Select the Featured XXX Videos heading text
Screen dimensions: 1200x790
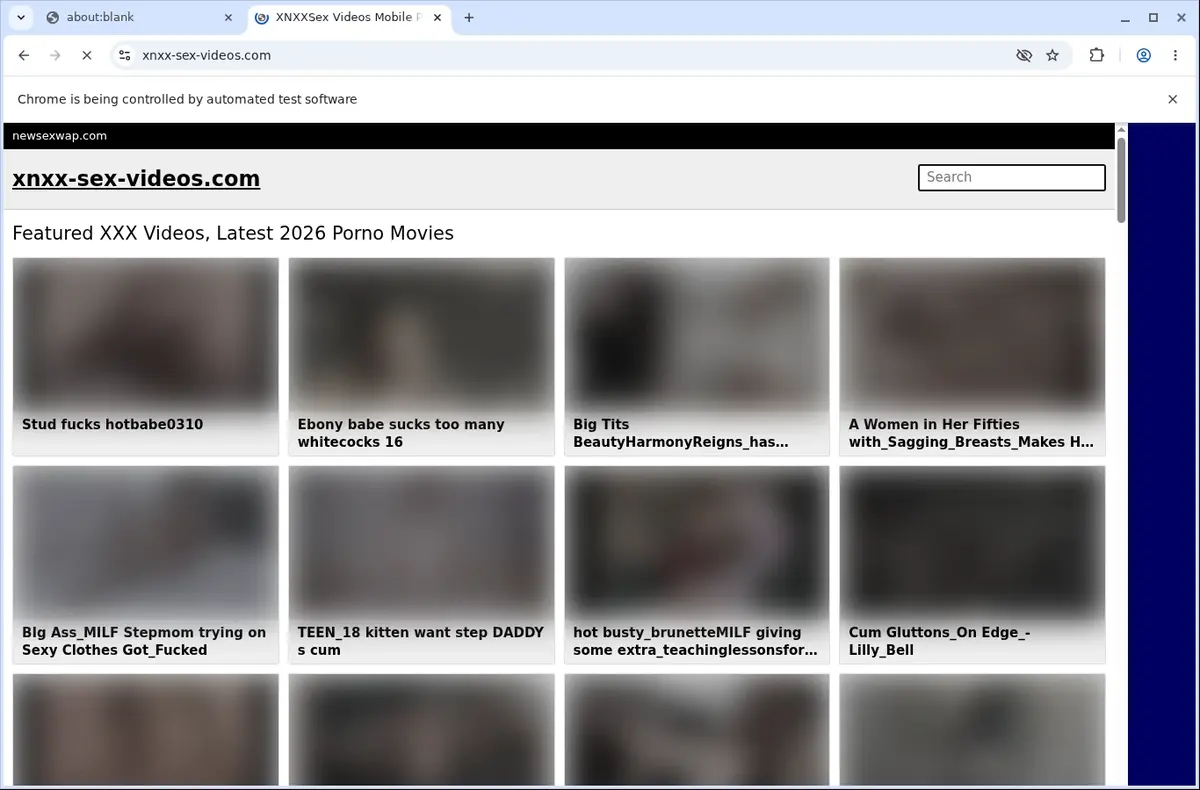pyautogui.click(x=233, y=234)
